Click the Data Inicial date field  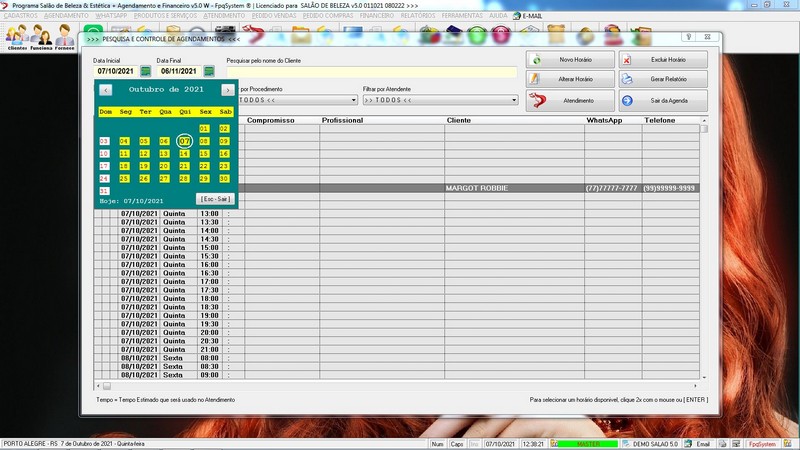(116, 71)
